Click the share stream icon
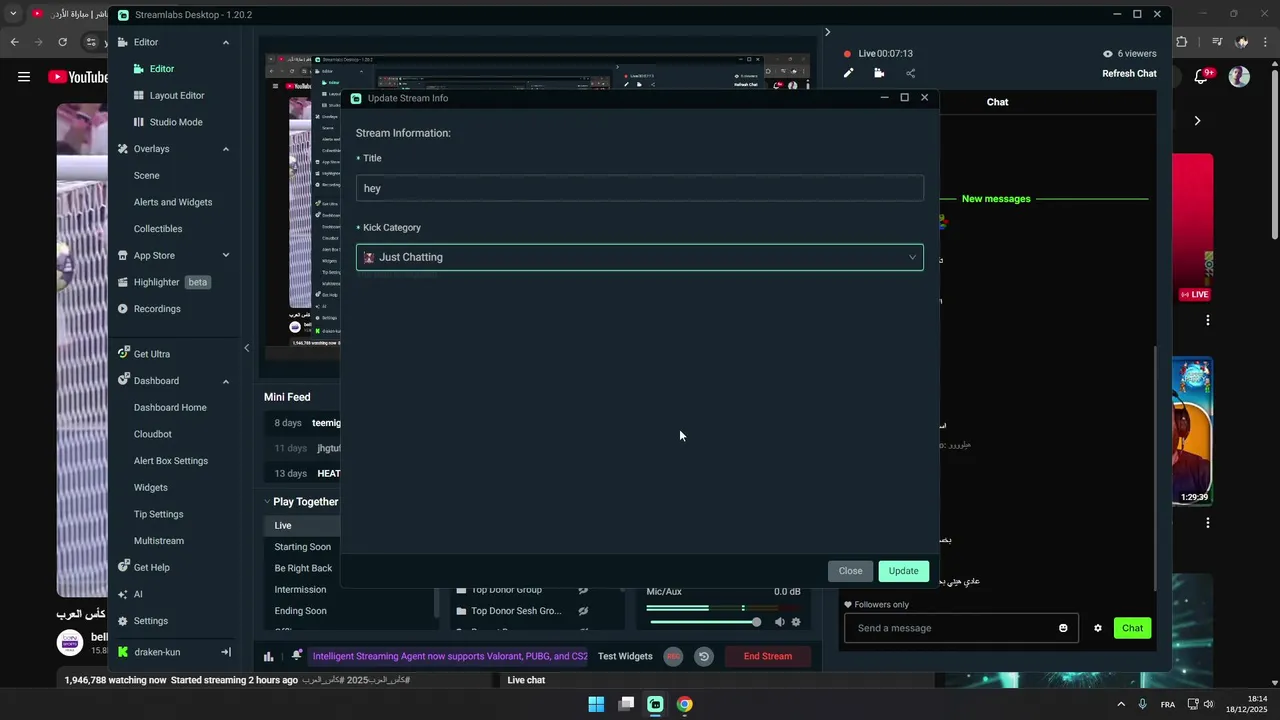Image resolution: width=1280 pixels, height=720 pixels. pos(910,73)
